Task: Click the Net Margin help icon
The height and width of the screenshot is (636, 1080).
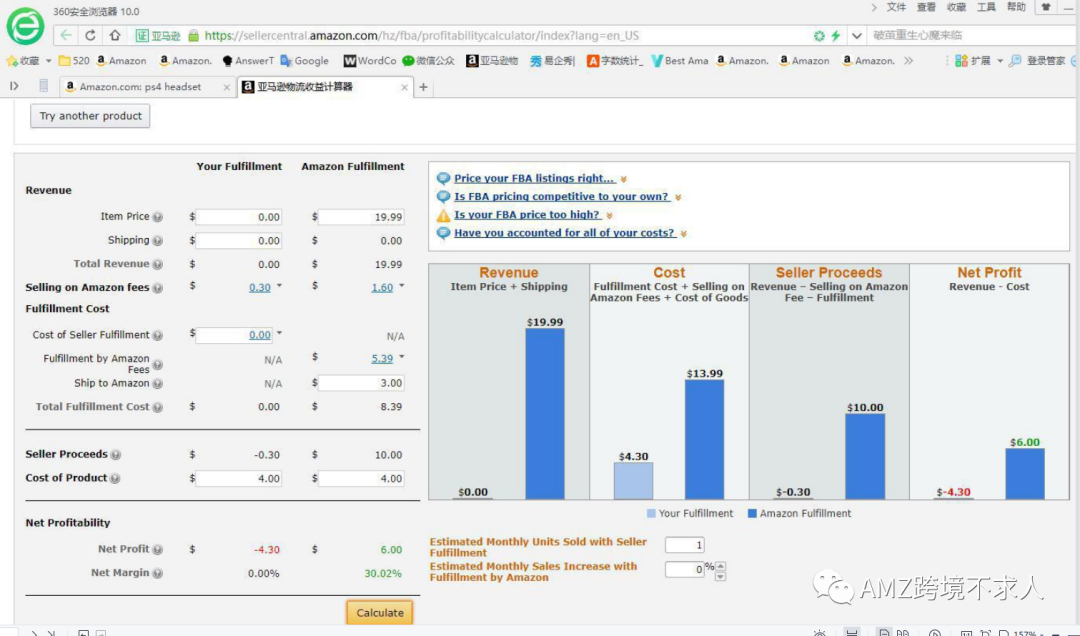Action: (x=158, y=573)
